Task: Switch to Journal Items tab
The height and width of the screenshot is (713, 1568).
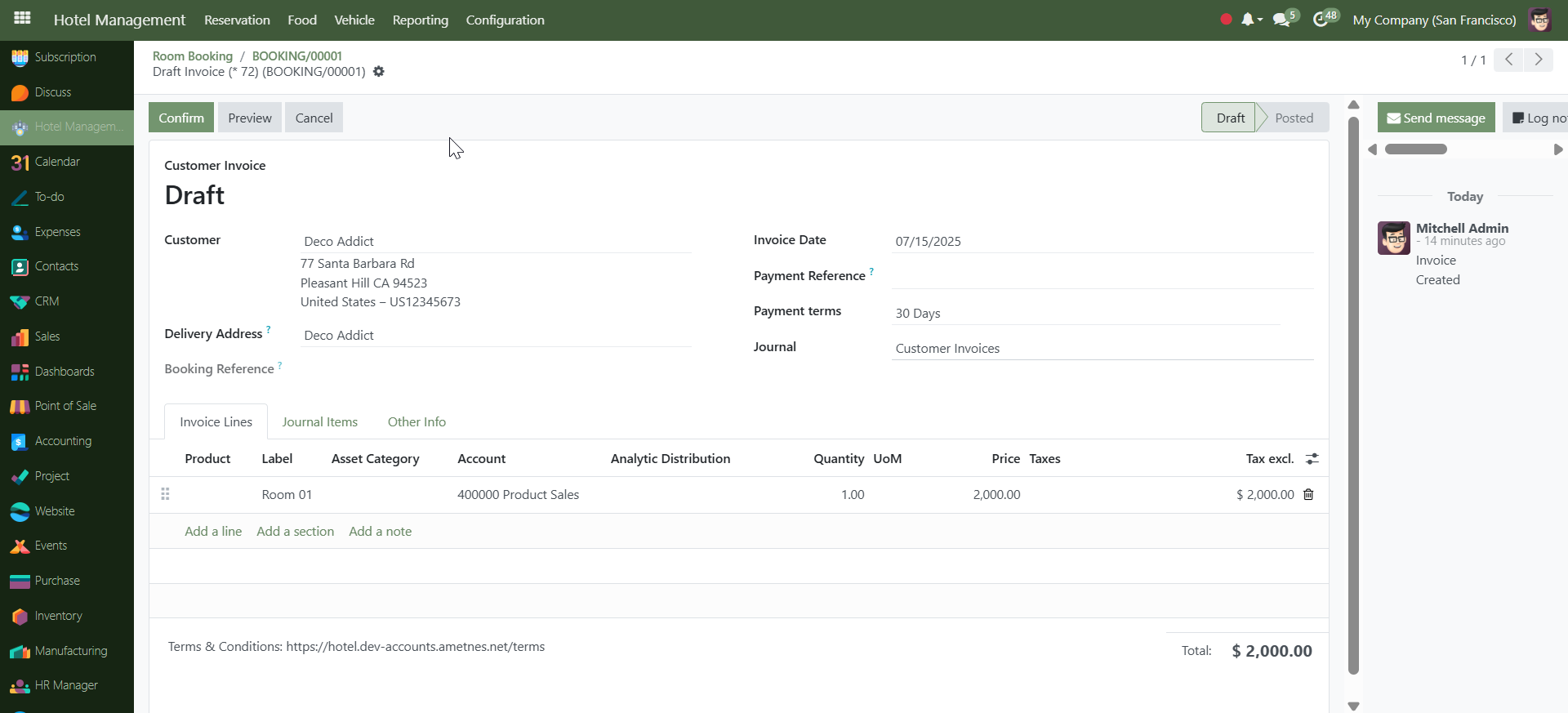Action: pos(319,422)
